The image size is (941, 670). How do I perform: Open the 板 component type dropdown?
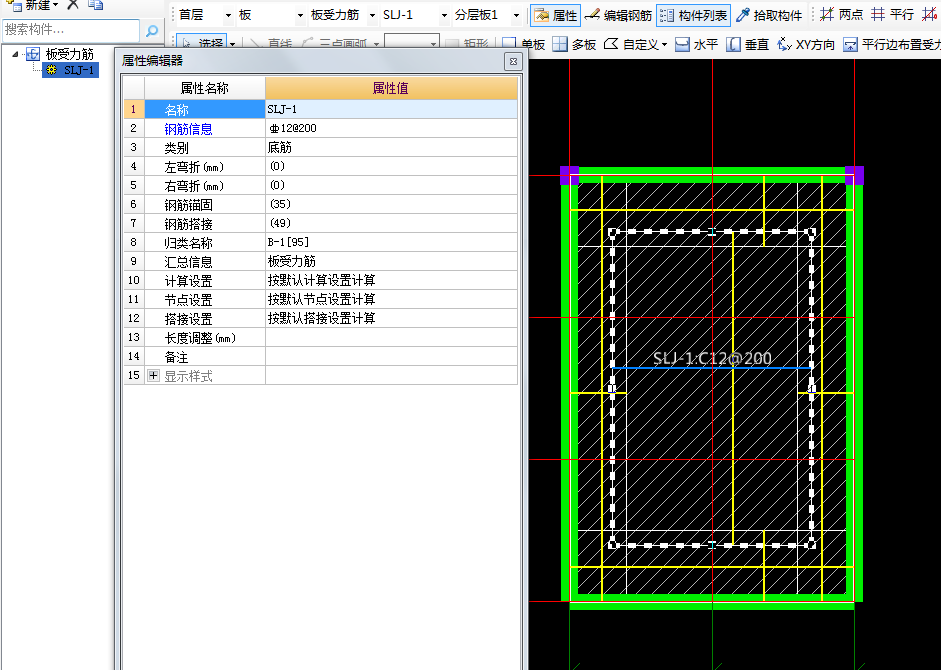(300, 16)
